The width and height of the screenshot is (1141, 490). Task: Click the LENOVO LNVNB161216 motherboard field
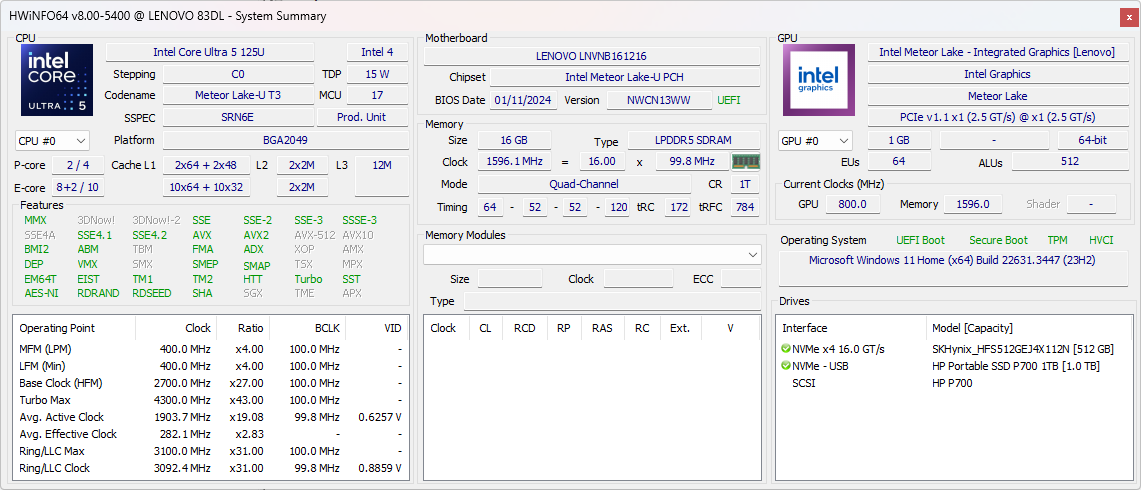pyautogui.click(x=592, y=56)
